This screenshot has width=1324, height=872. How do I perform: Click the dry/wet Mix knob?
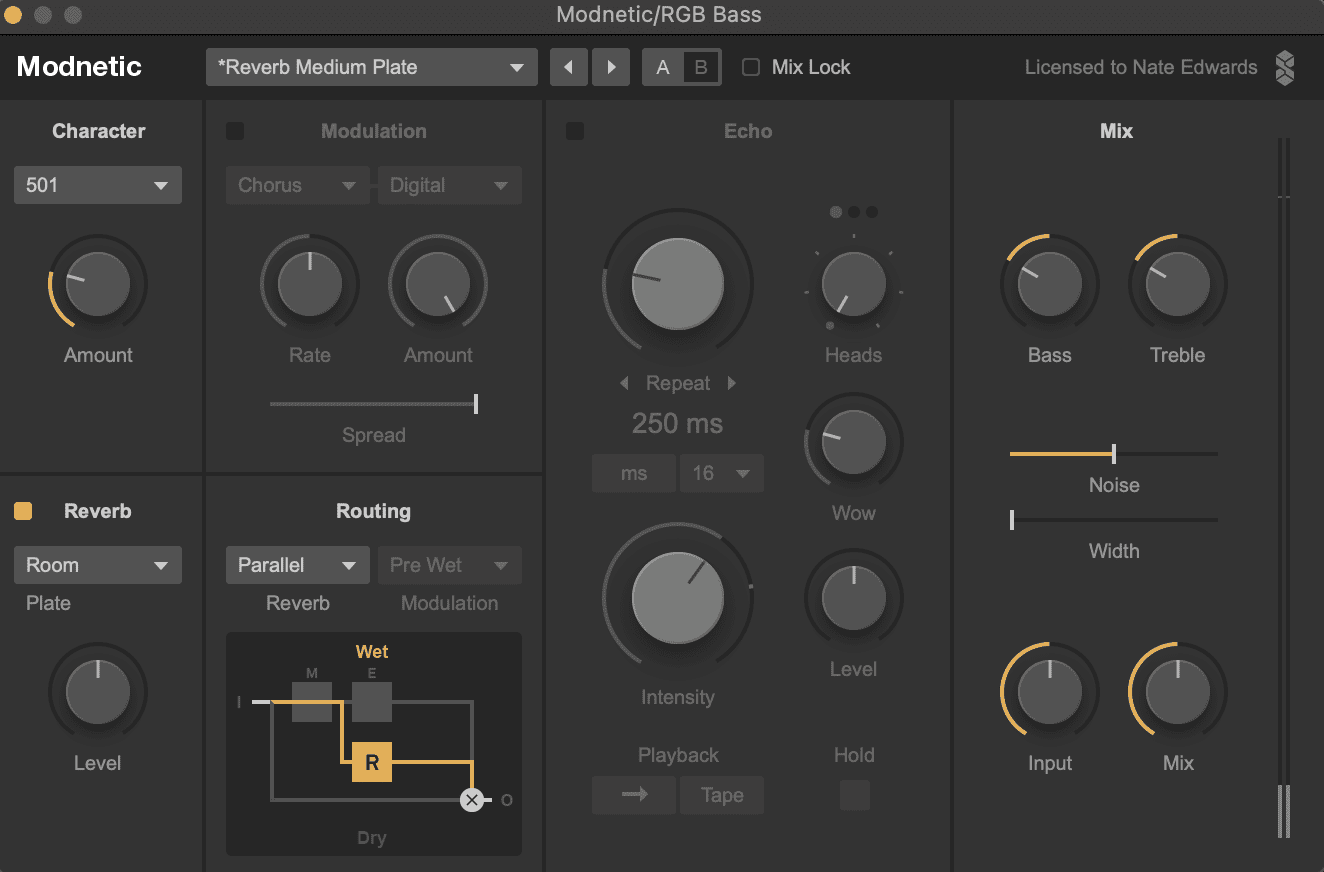click(1178, 692)
